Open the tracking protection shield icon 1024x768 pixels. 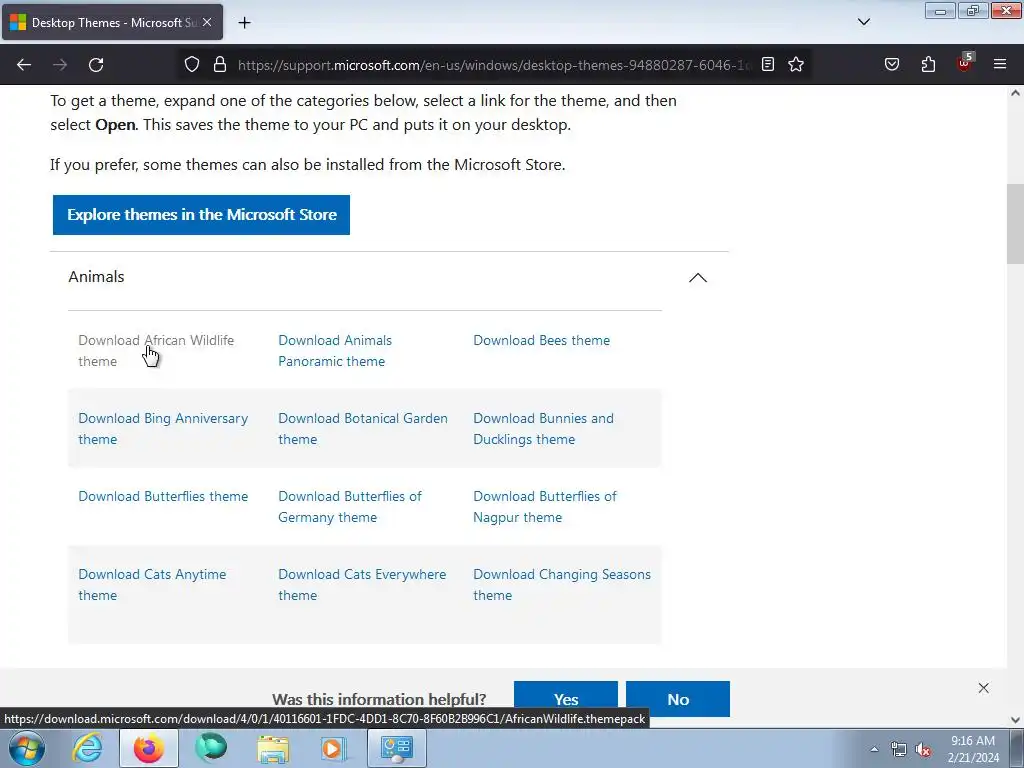191,64
